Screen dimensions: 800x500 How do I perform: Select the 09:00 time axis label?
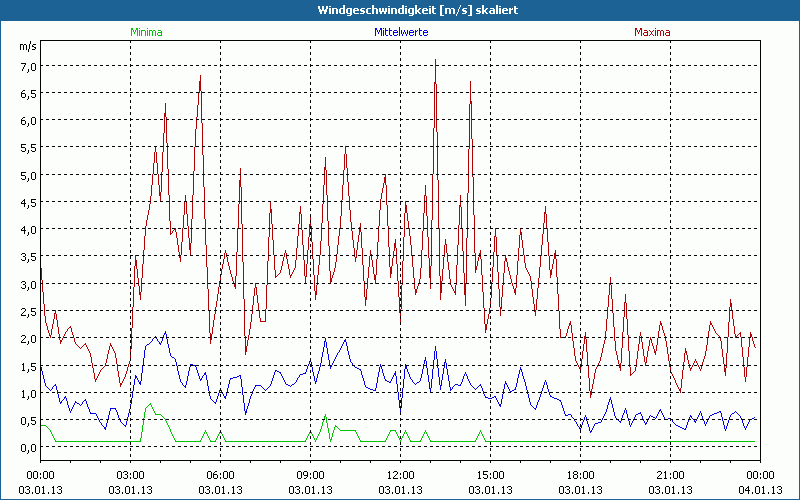tap(310, 474)
